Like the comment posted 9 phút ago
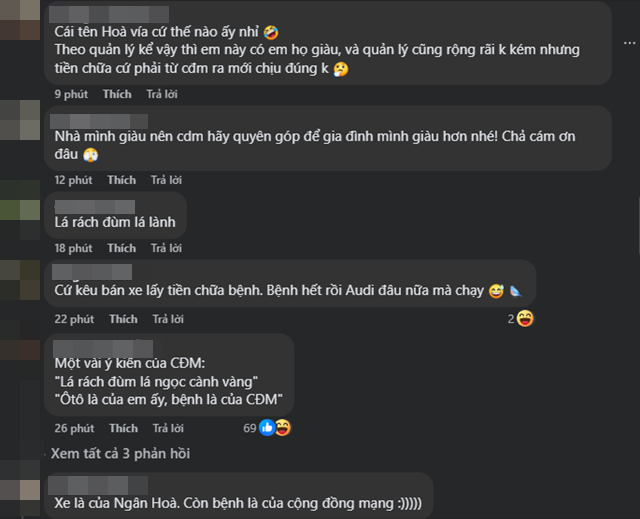Image resolution: width=640 pixels, height=519 pixels. pyautogui.click(x=117, y=94)
